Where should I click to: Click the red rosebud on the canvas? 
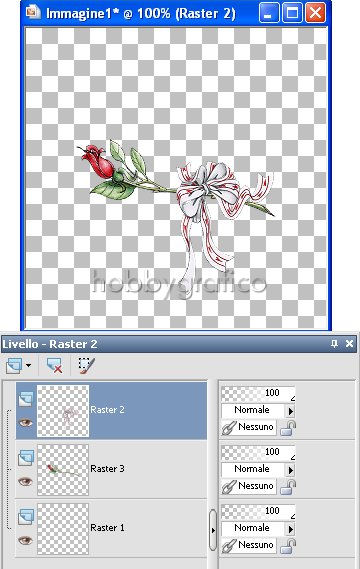(x=97, y=162)
